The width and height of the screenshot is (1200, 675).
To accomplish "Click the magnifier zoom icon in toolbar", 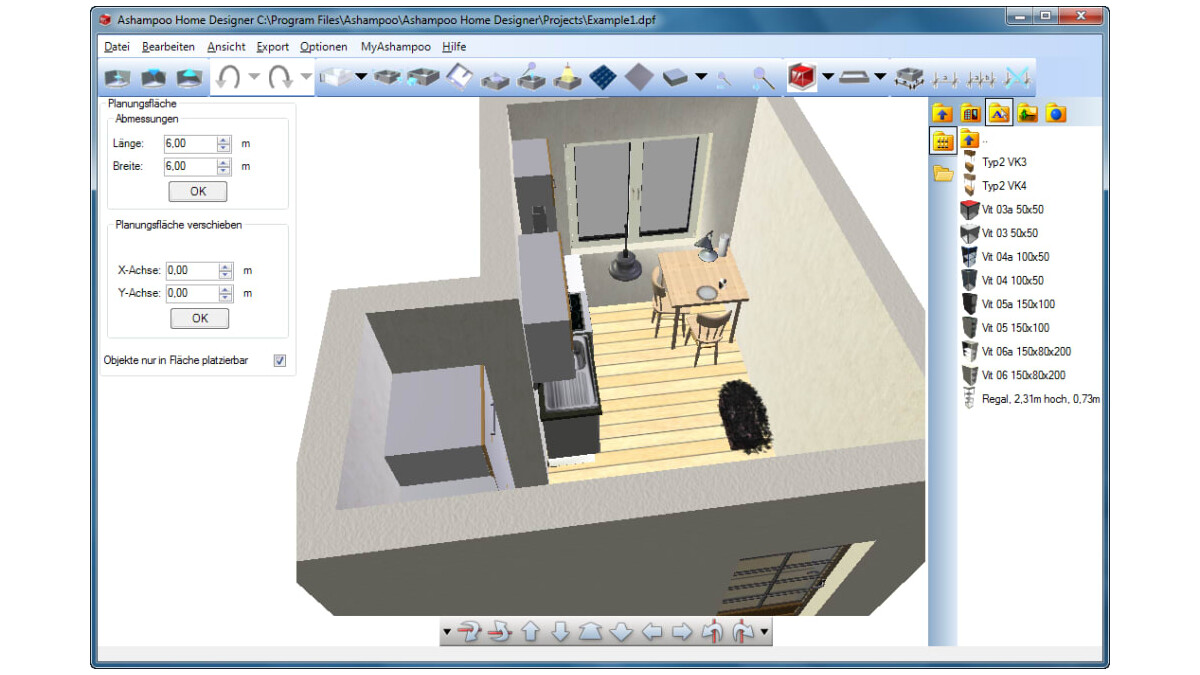I will (x=763, y=78).
